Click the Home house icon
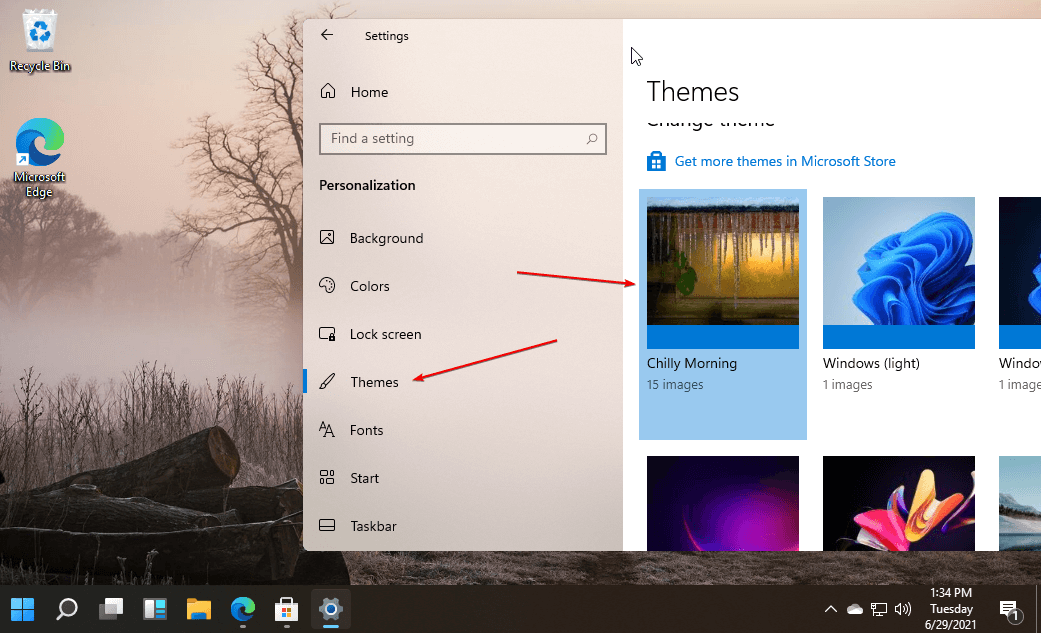The image size is (1041, 633). tap(328, 91)
